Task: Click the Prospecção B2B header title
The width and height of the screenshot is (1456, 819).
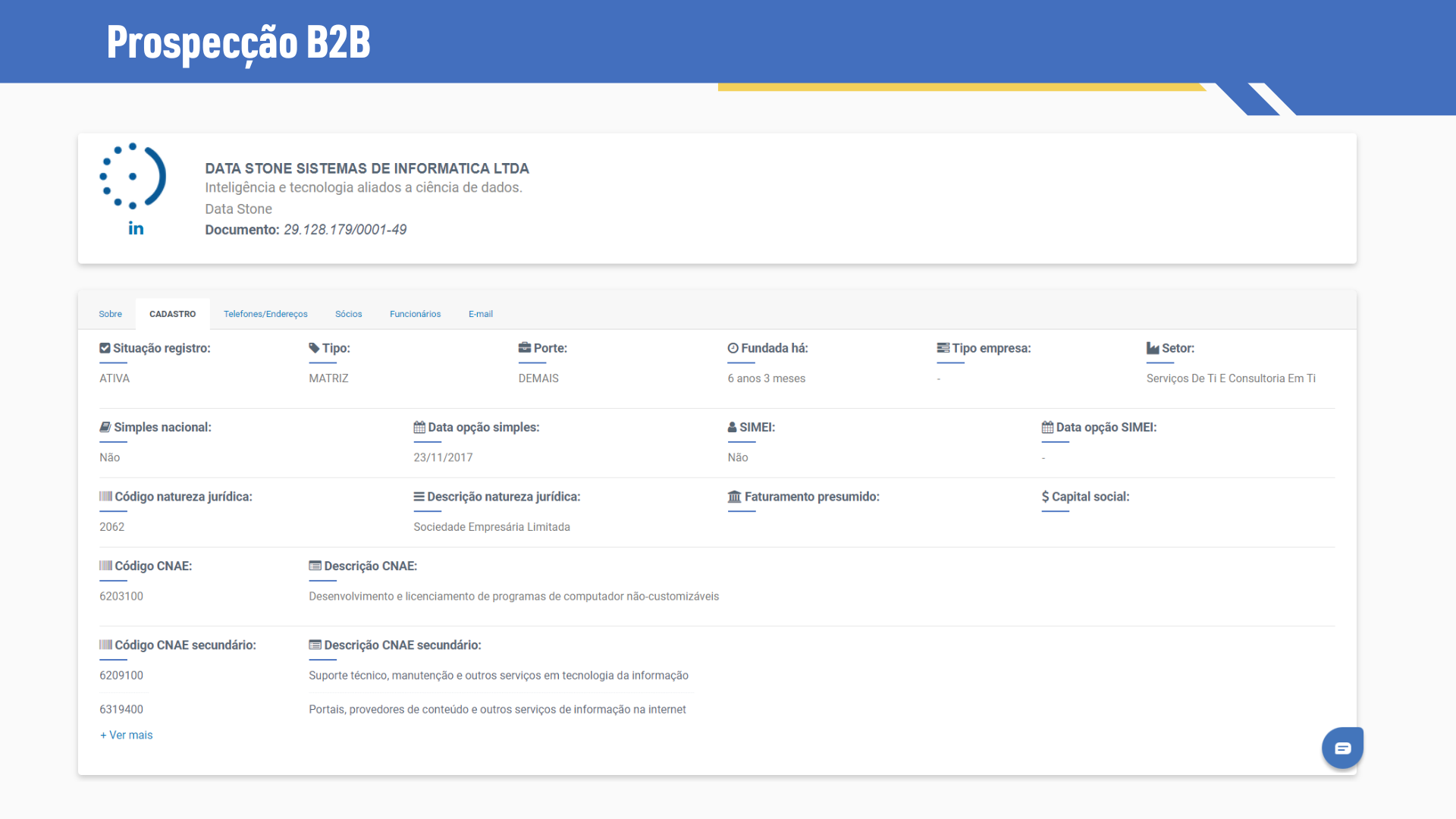Action: click(x=238, y=42)
